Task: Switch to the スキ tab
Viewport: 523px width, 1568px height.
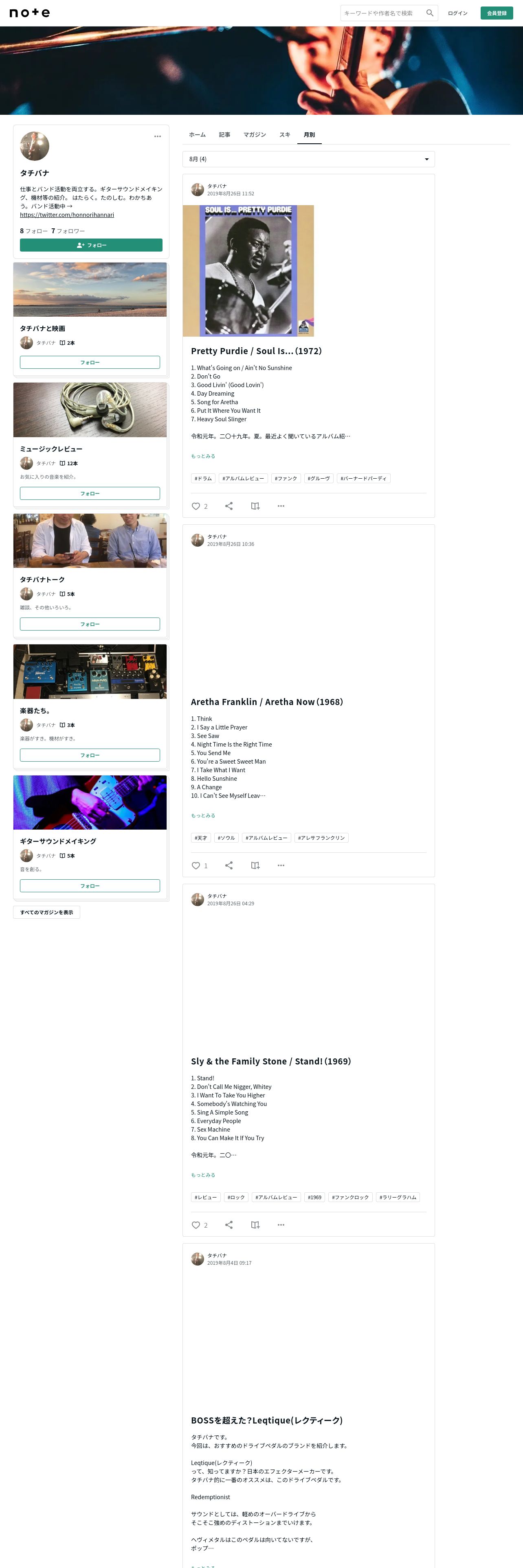Action: click(x=285, y=134)
